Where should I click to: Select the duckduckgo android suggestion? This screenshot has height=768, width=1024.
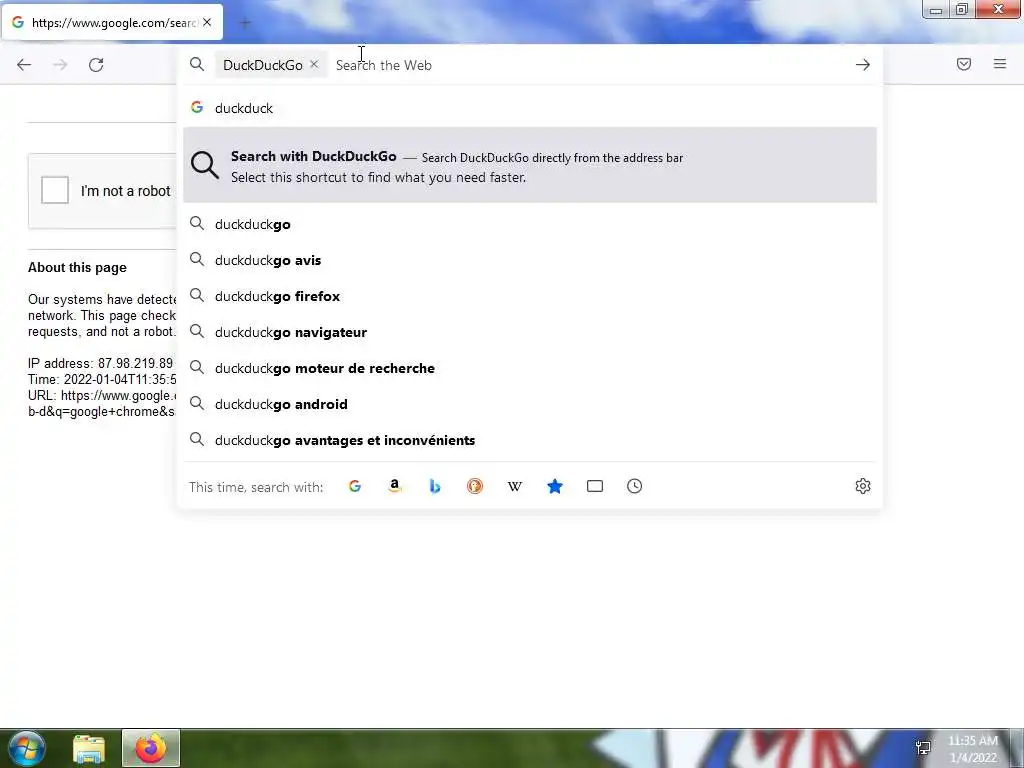(x=530, y=404)
